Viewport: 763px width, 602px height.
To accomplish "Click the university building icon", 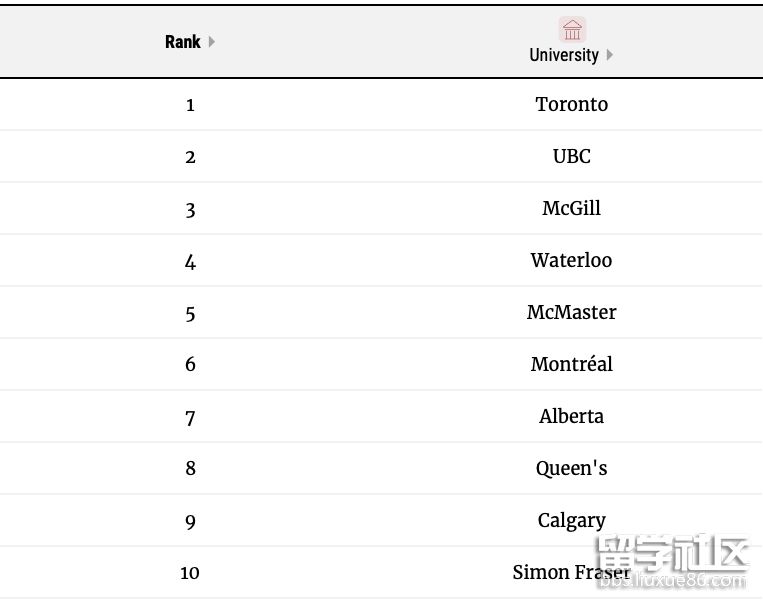I will [x=572, y=30].
